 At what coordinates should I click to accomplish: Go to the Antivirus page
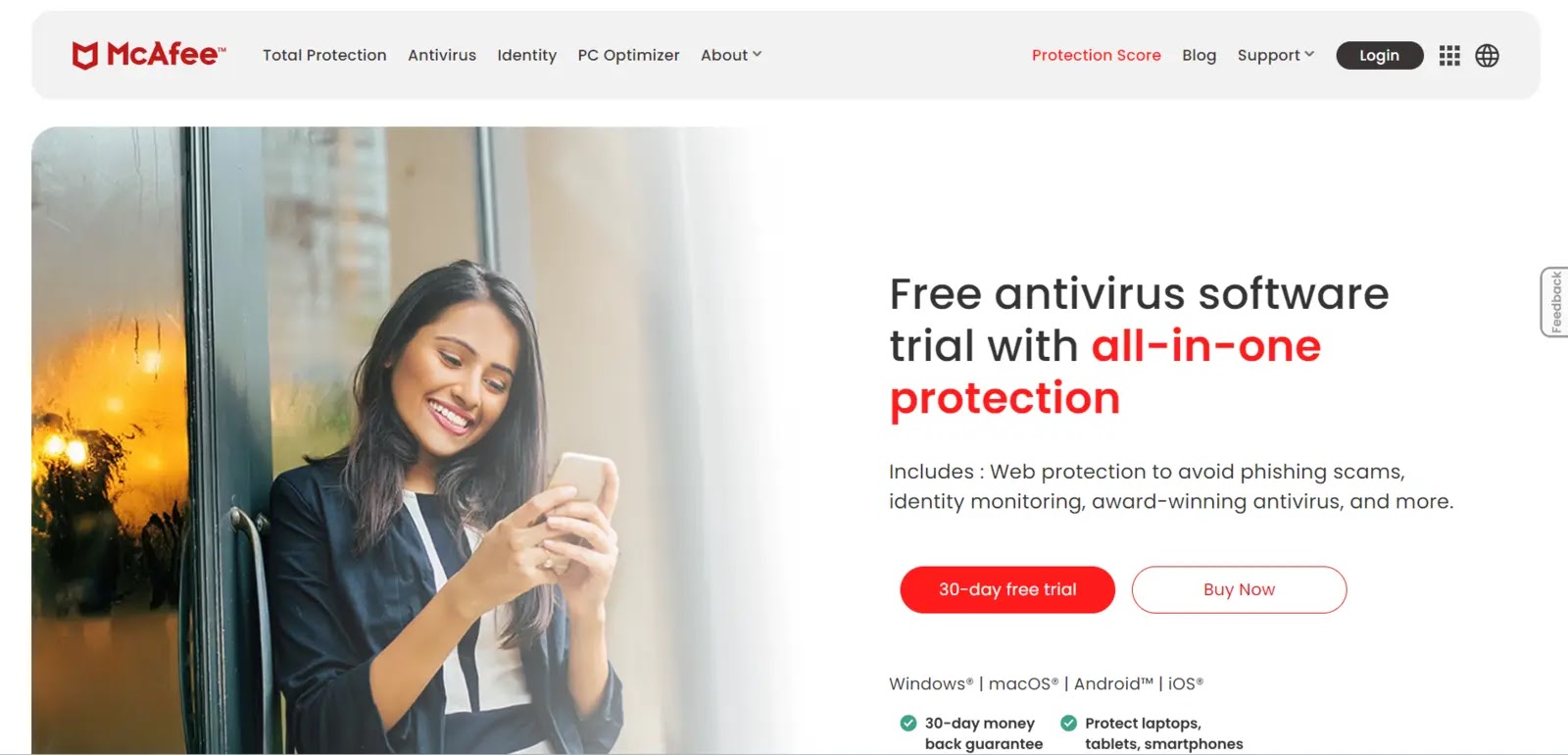[442, 55]
